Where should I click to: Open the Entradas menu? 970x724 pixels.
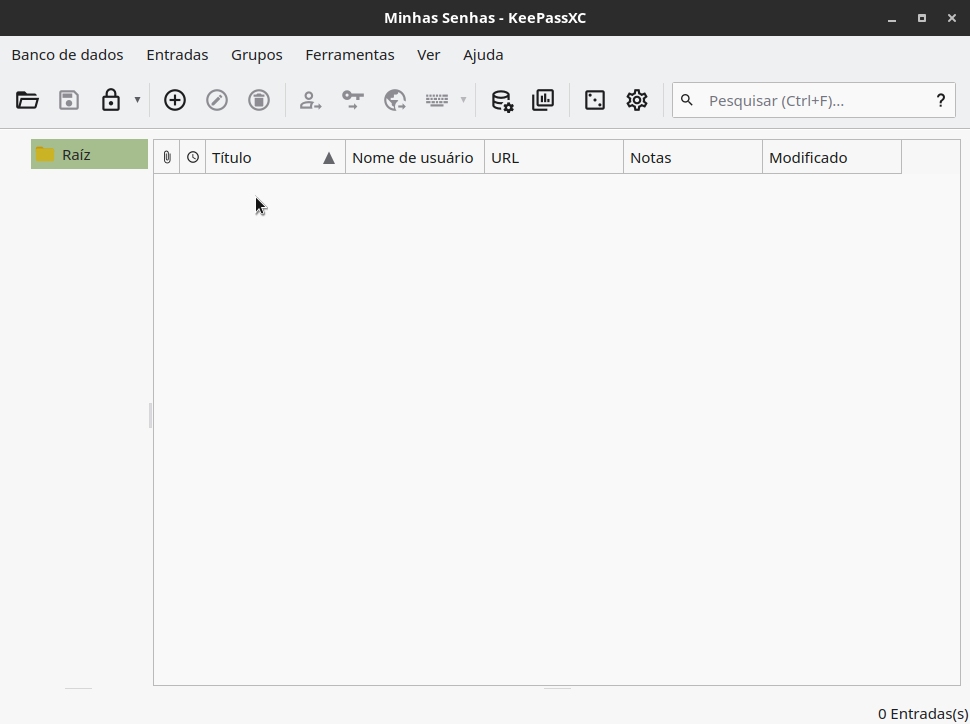click(x=177, y=54)
